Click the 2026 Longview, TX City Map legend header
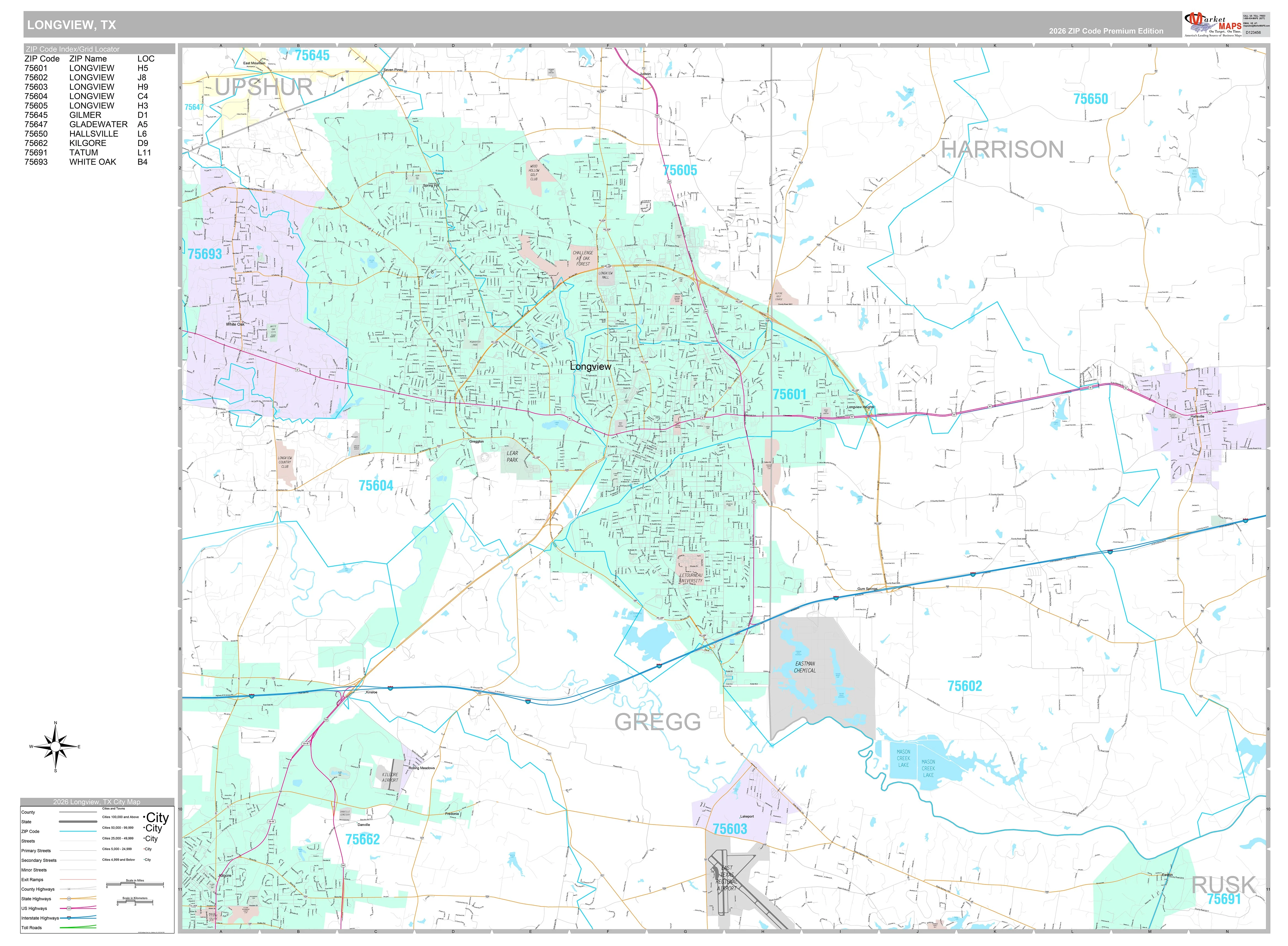The height and width of the screenshot is (946, 1288). pyautogui.click(x=97, y=802)
